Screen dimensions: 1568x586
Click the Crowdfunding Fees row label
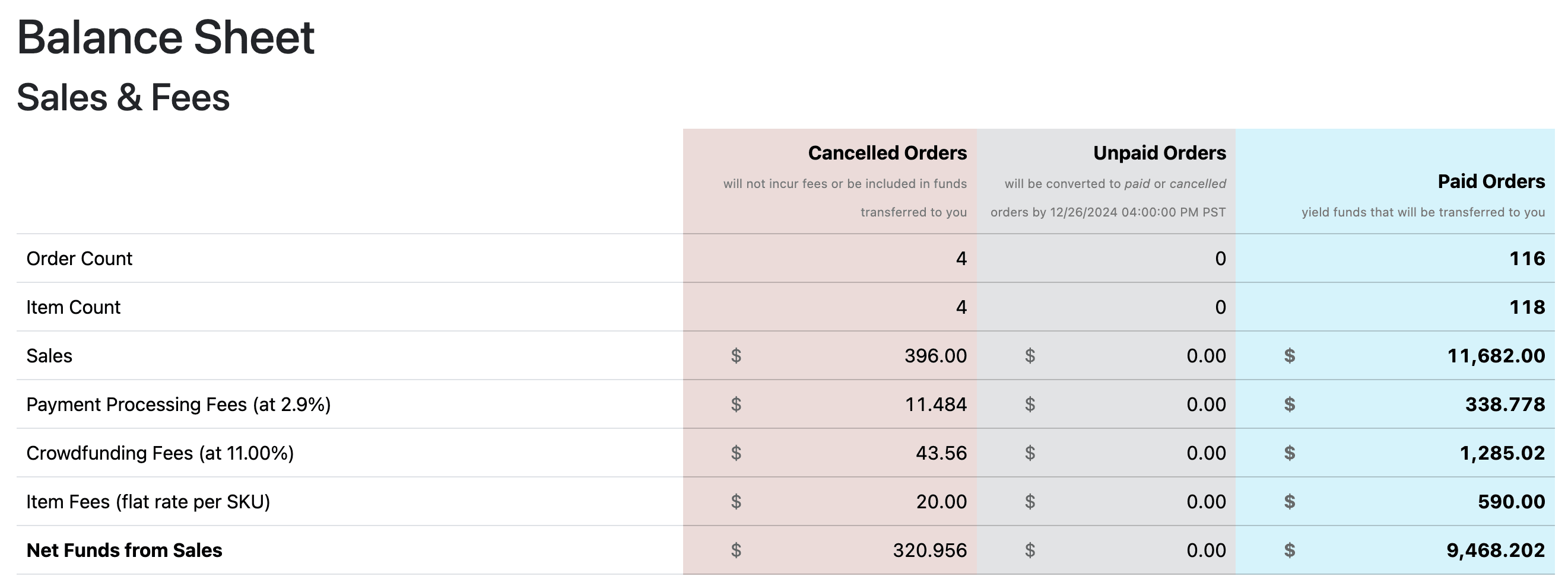pos(160,453)
